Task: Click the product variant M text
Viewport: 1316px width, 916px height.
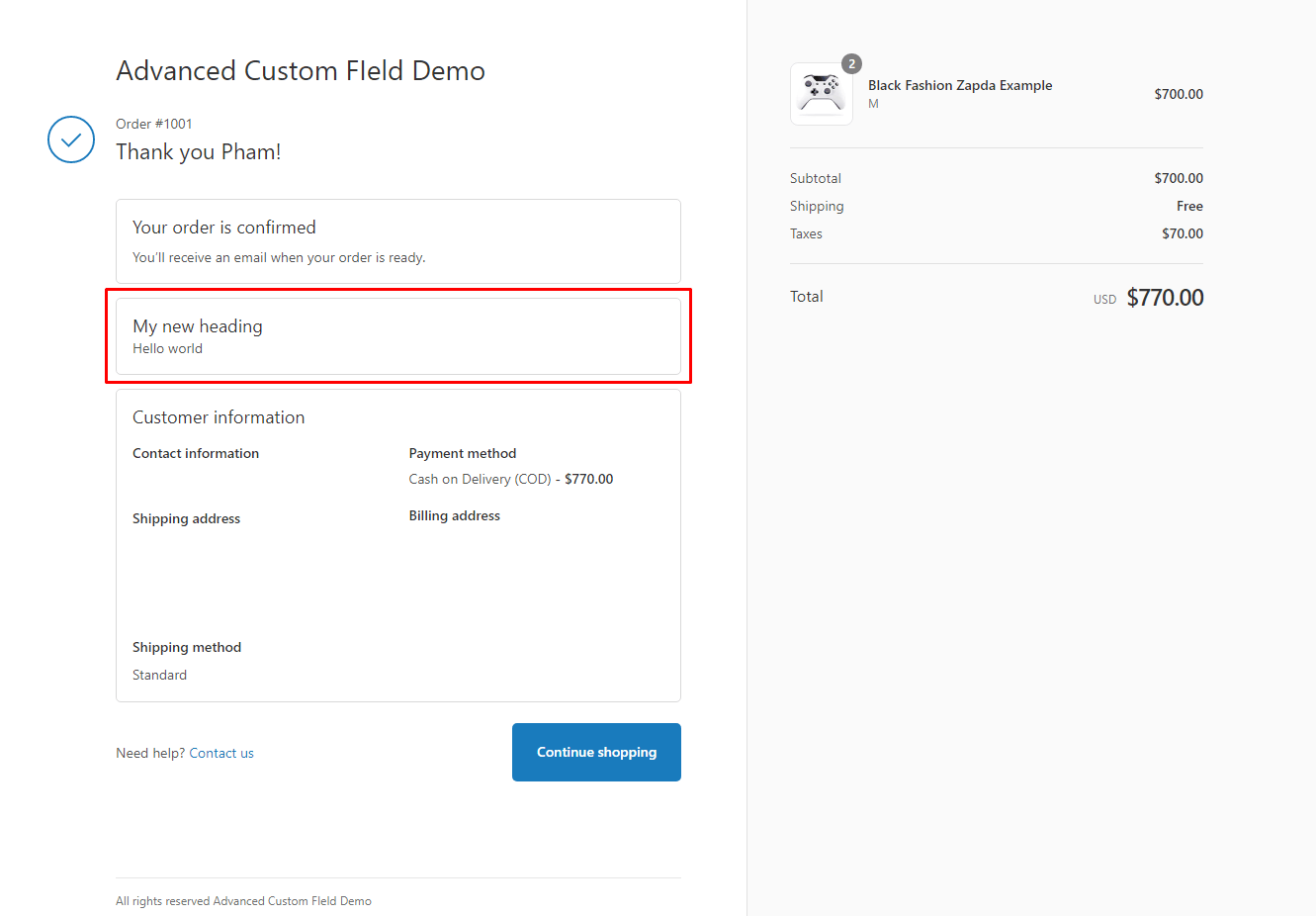Action: [x=873, y=104]
